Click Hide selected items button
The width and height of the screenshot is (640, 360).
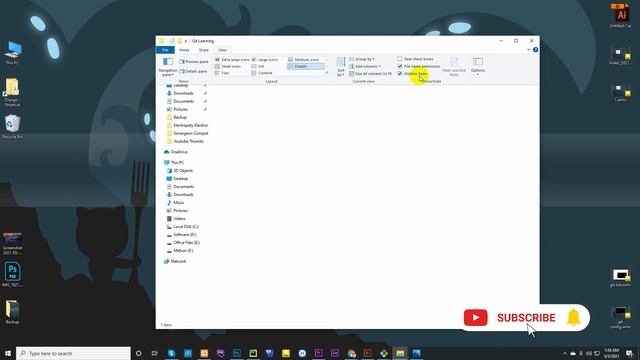click(454, 67)
